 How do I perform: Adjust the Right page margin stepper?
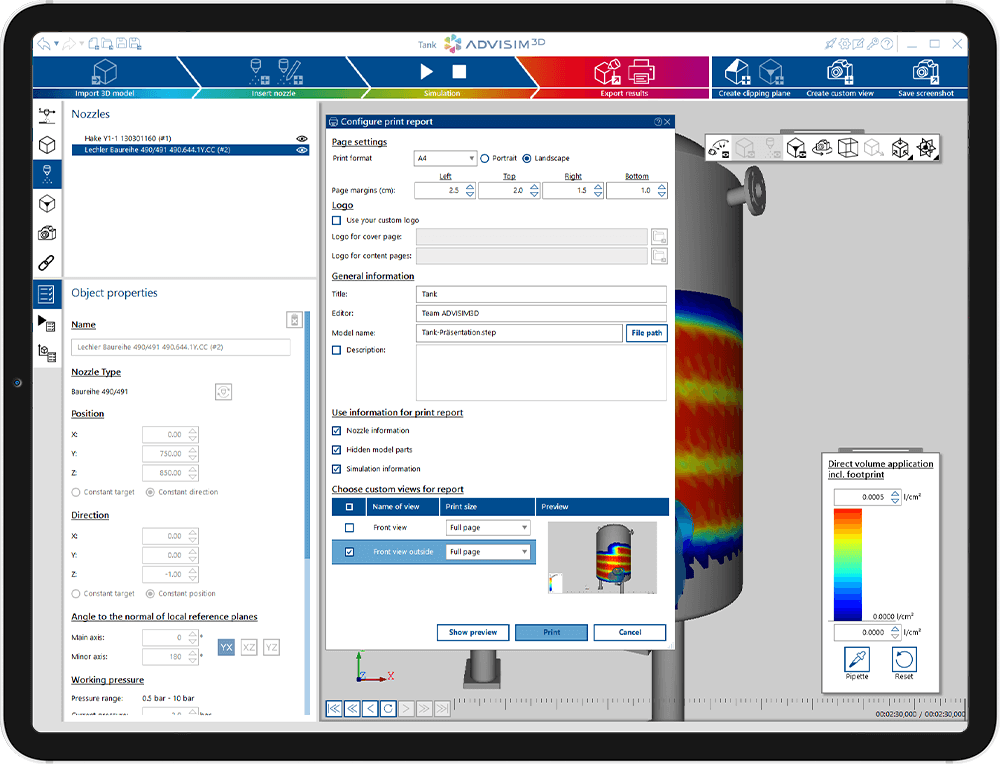pyautogui.click(x=598, y=190)
